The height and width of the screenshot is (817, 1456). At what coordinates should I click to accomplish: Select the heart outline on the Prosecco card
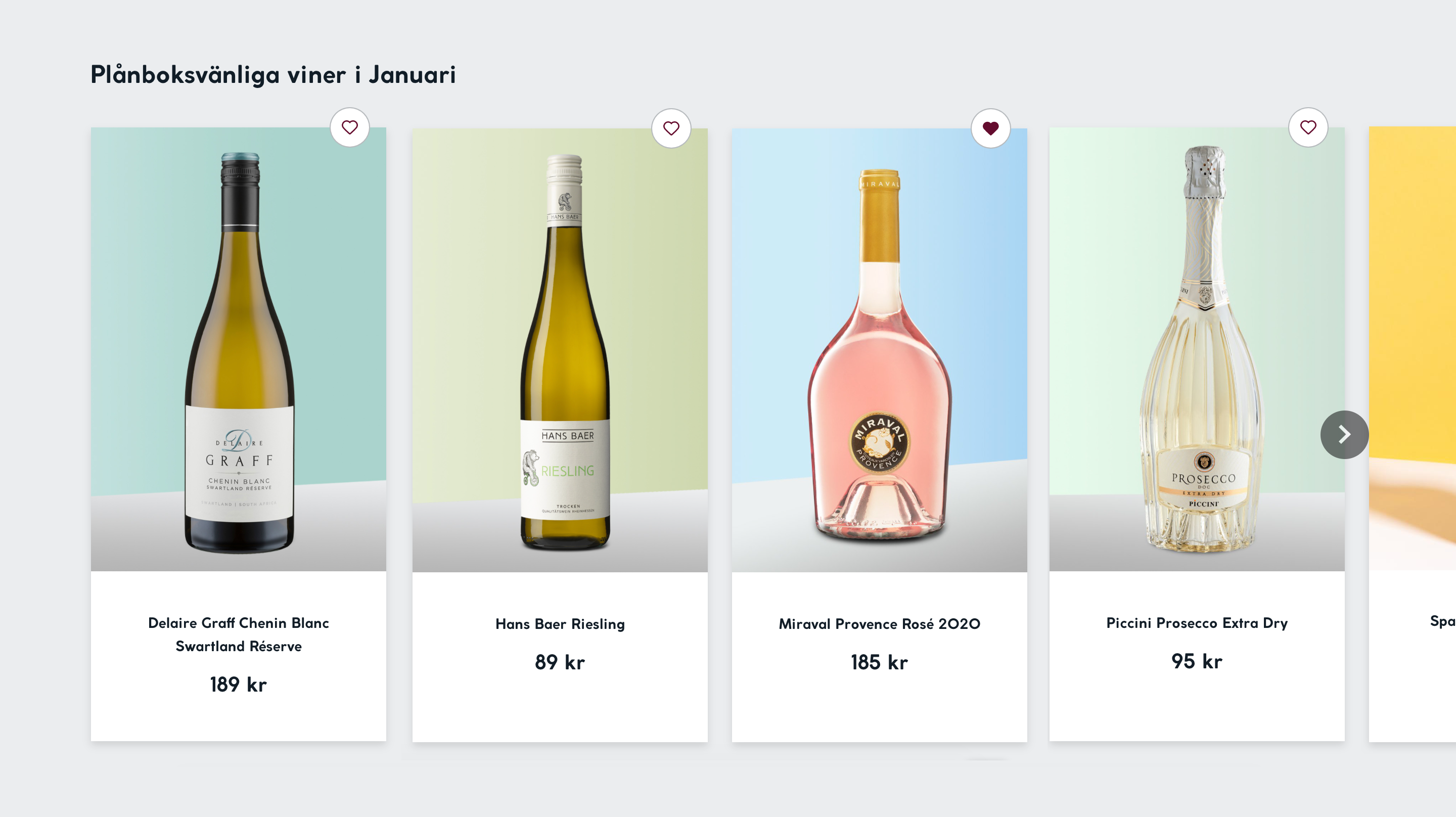1308,128
